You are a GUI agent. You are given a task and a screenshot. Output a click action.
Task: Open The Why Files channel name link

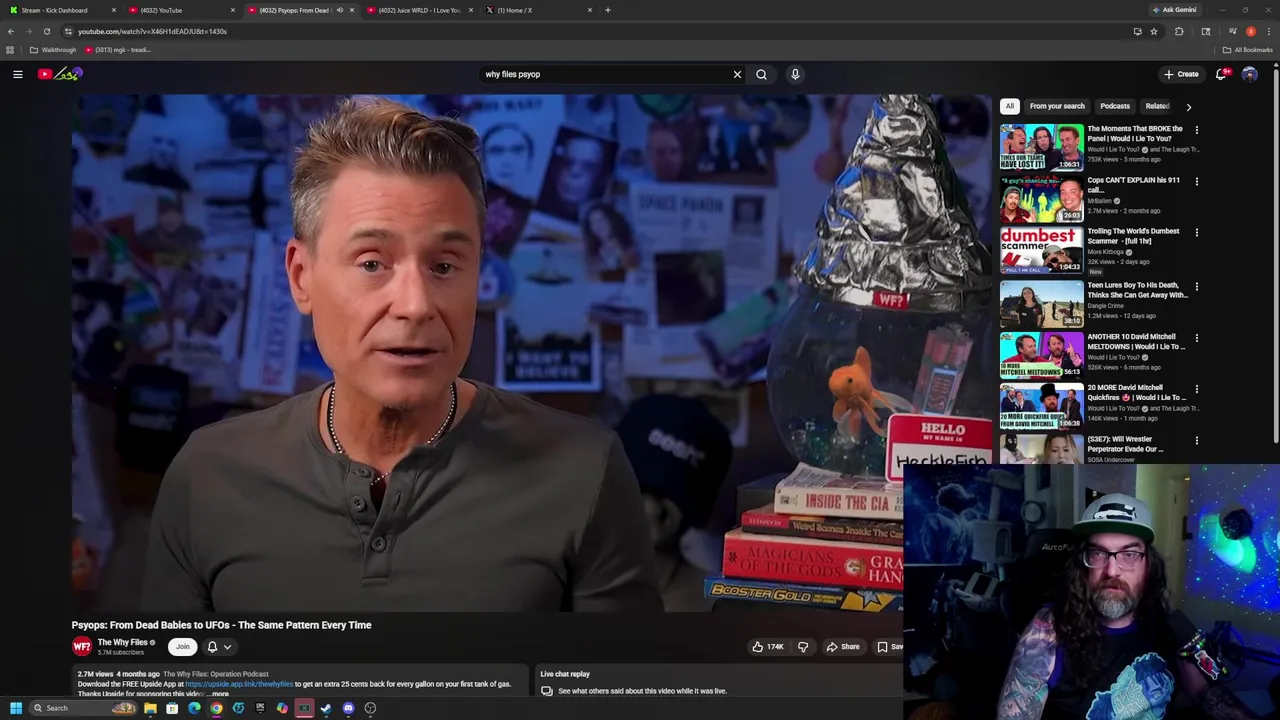coord(123,643)
